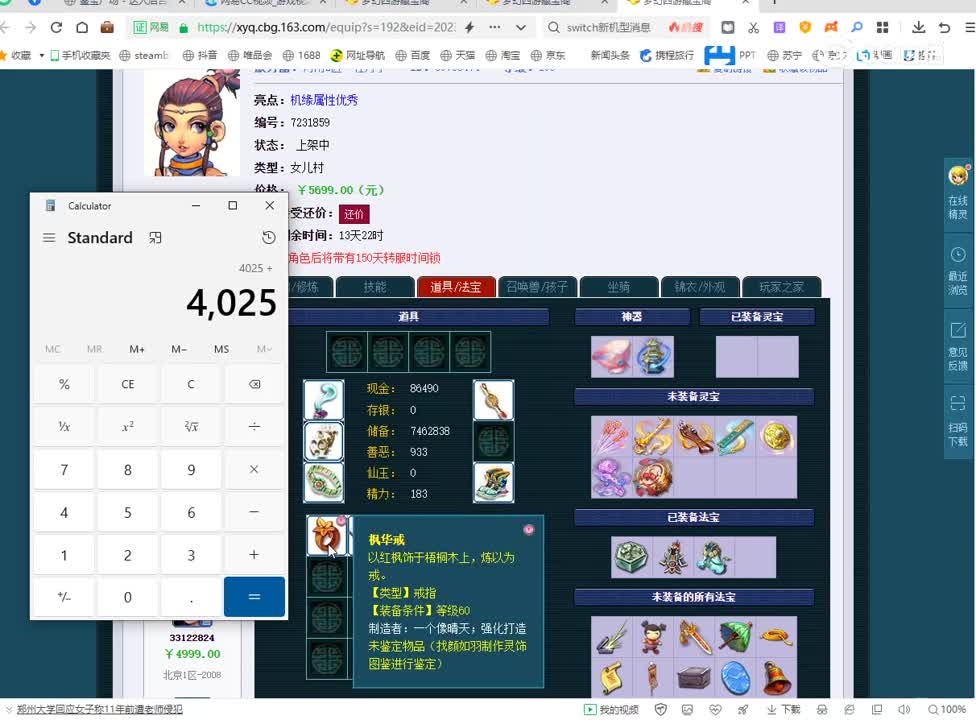Click the browser forward arrow

coord(30,27)
